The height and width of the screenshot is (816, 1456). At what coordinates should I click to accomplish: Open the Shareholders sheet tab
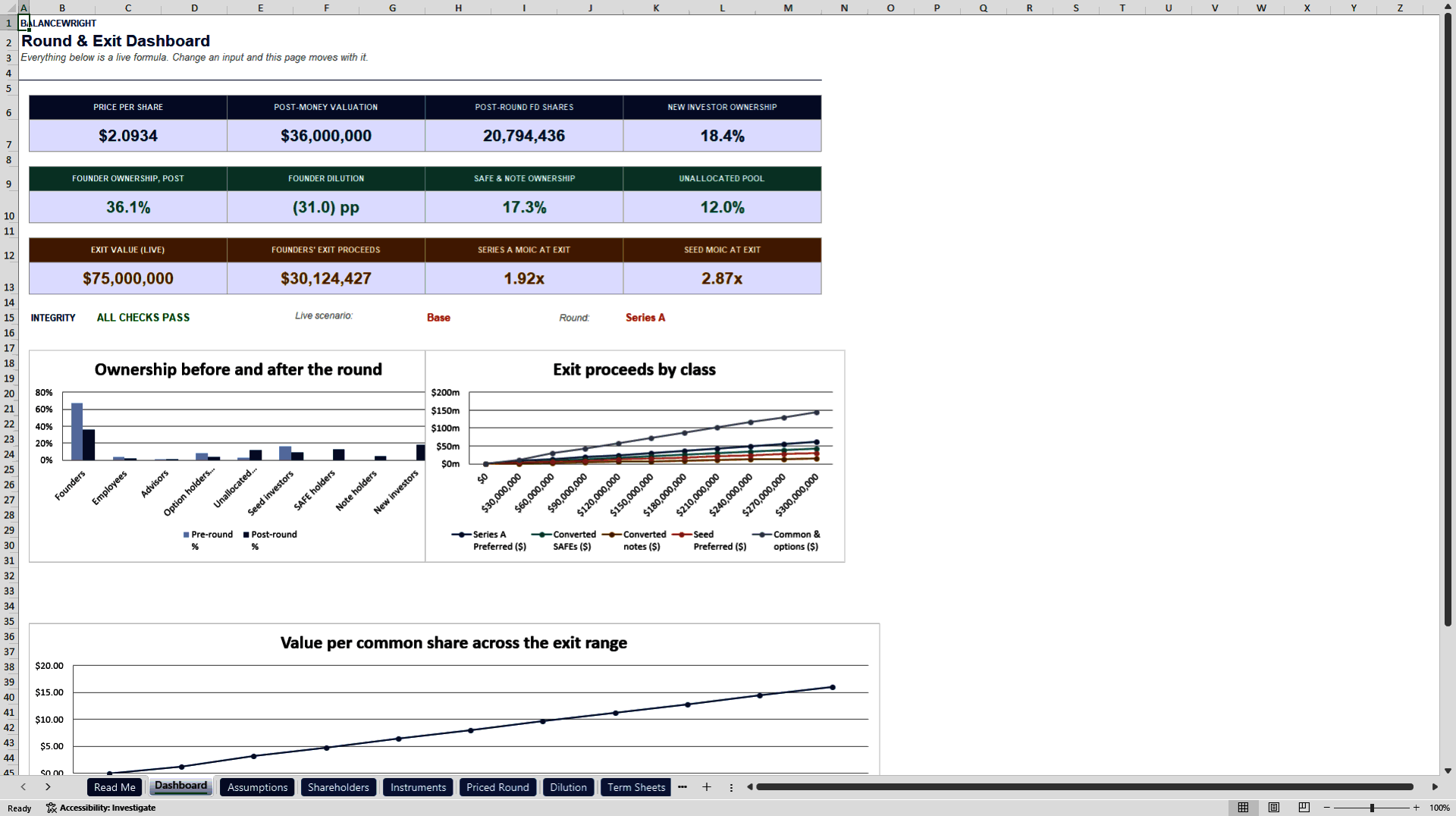tap(338, 787)
